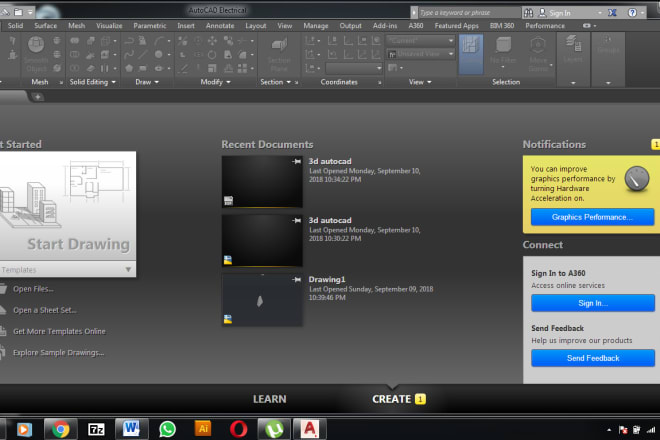Click the Section Plane tool icon
Viewport: 660px width, 440px height.
coord(279,45)
